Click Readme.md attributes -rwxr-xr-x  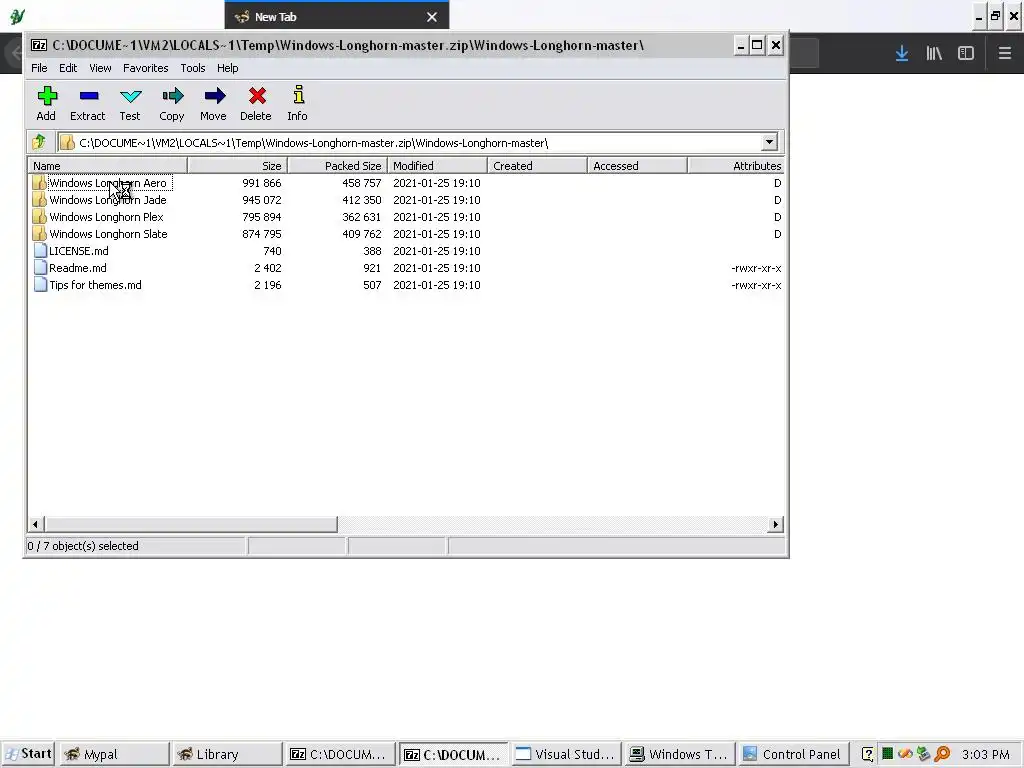pyautogui.click(x=756, y=268)
